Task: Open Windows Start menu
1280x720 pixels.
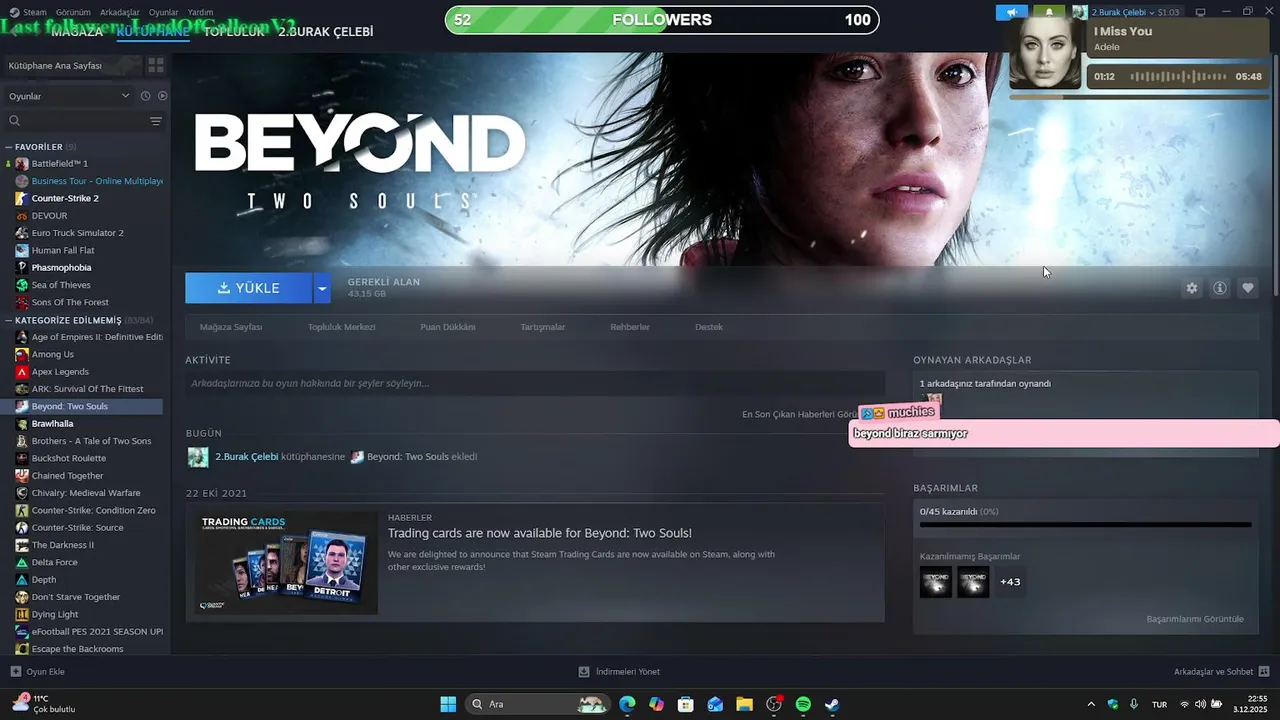Action: (x=448, y=704)
